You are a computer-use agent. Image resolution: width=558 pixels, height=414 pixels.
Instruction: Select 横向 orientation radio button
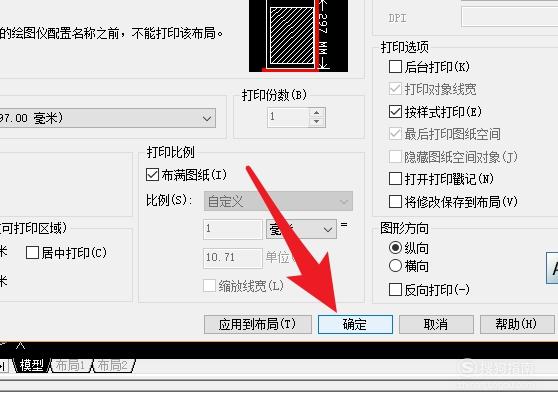395,266
